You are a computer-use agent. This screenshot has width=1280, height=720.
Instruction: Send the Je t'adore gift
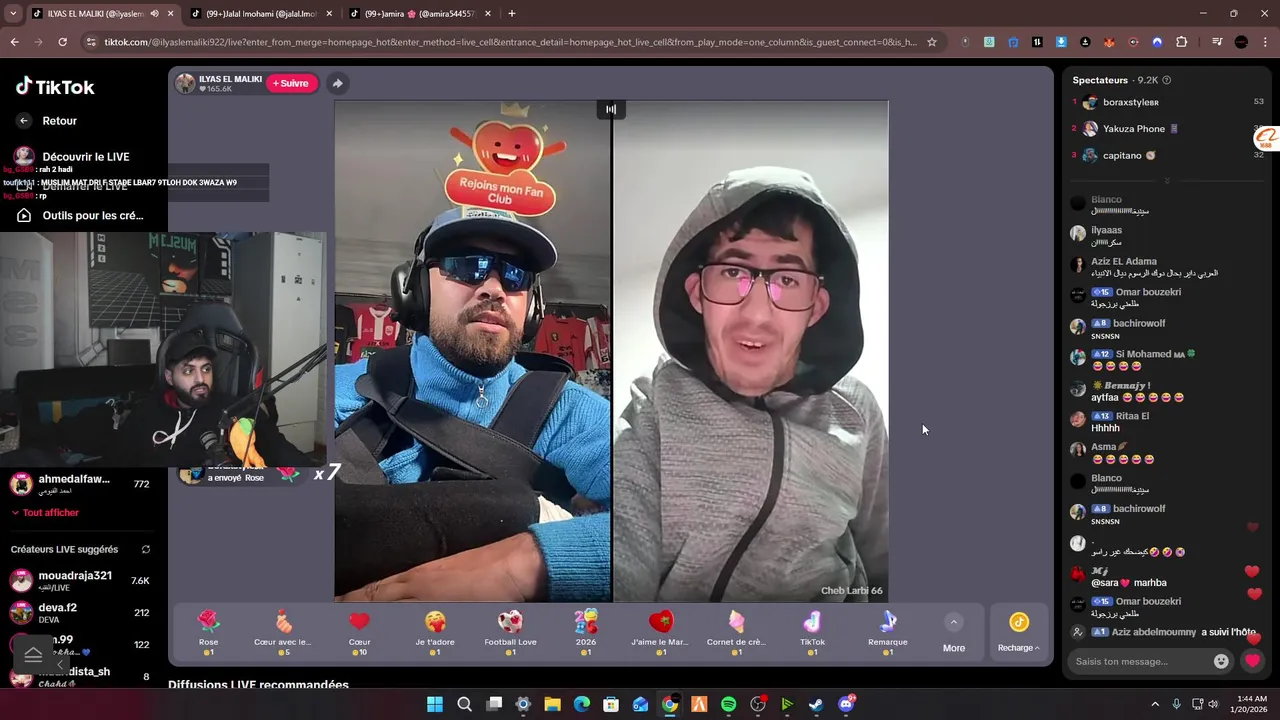point(435,632)
